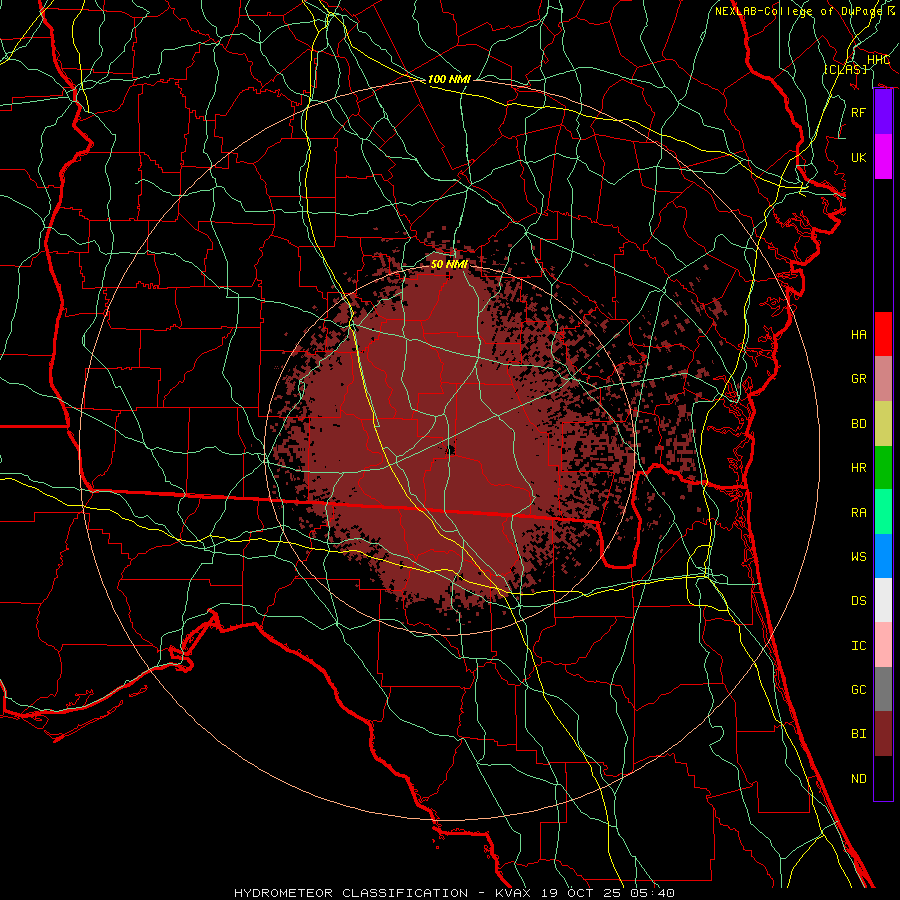The width and height of the screenshot is (900, 900).
Task: Click the "ND" legend label
Action: tap(859, 779)
